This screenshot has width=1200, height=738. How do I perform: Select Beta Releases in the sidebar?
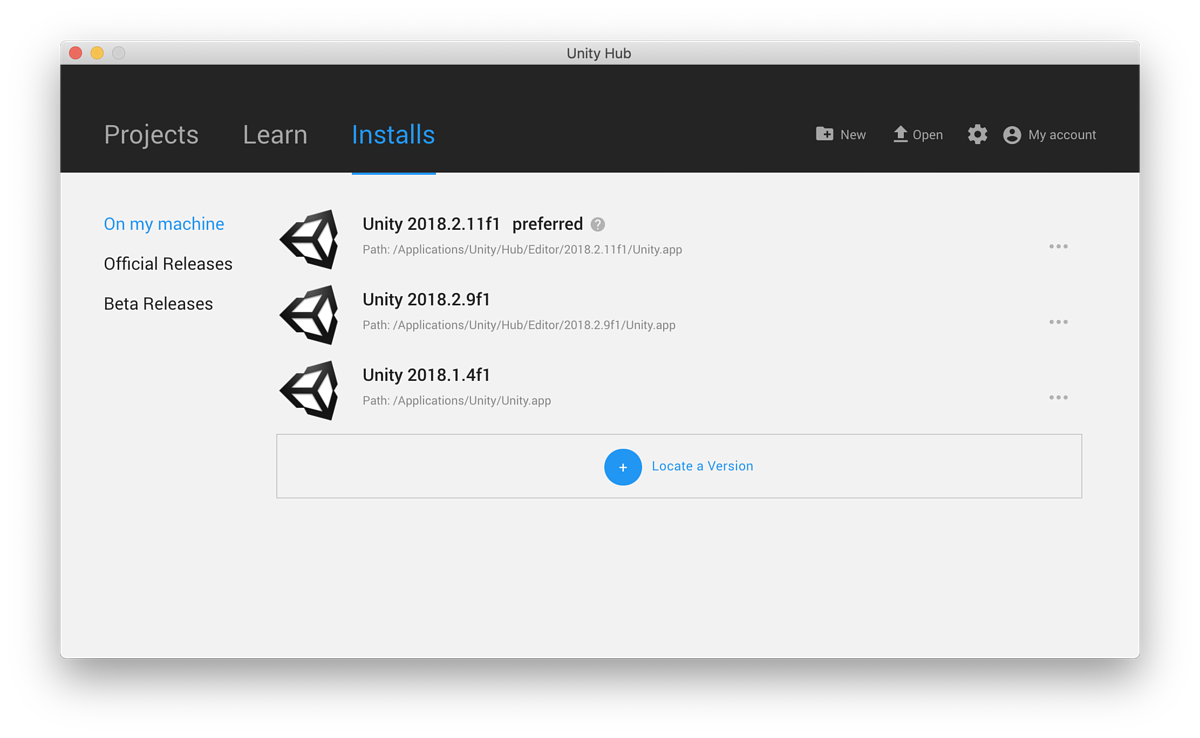click(x=158, y=303)
